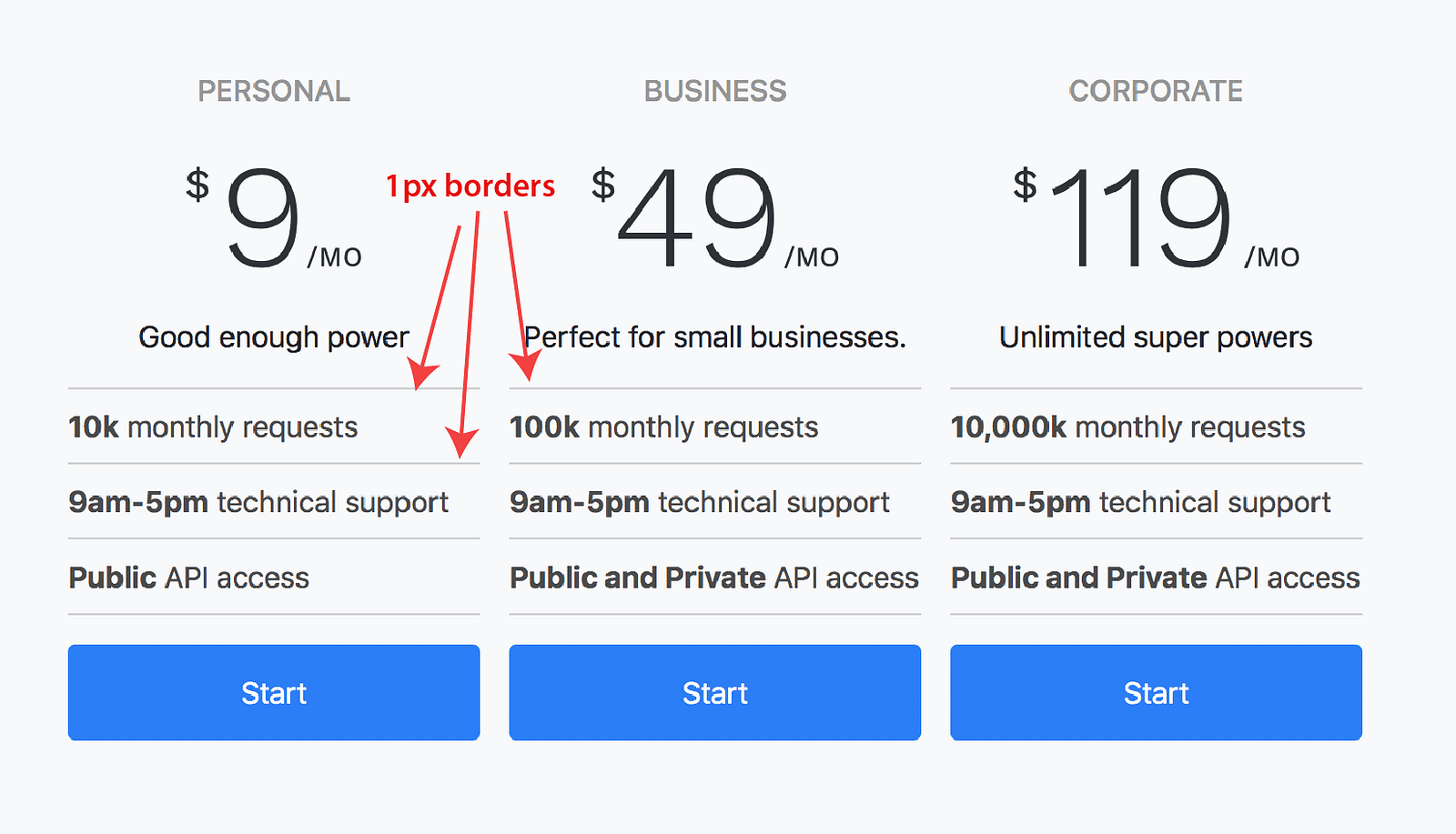Click the Start button under Business plan

(x=715, y=692)
